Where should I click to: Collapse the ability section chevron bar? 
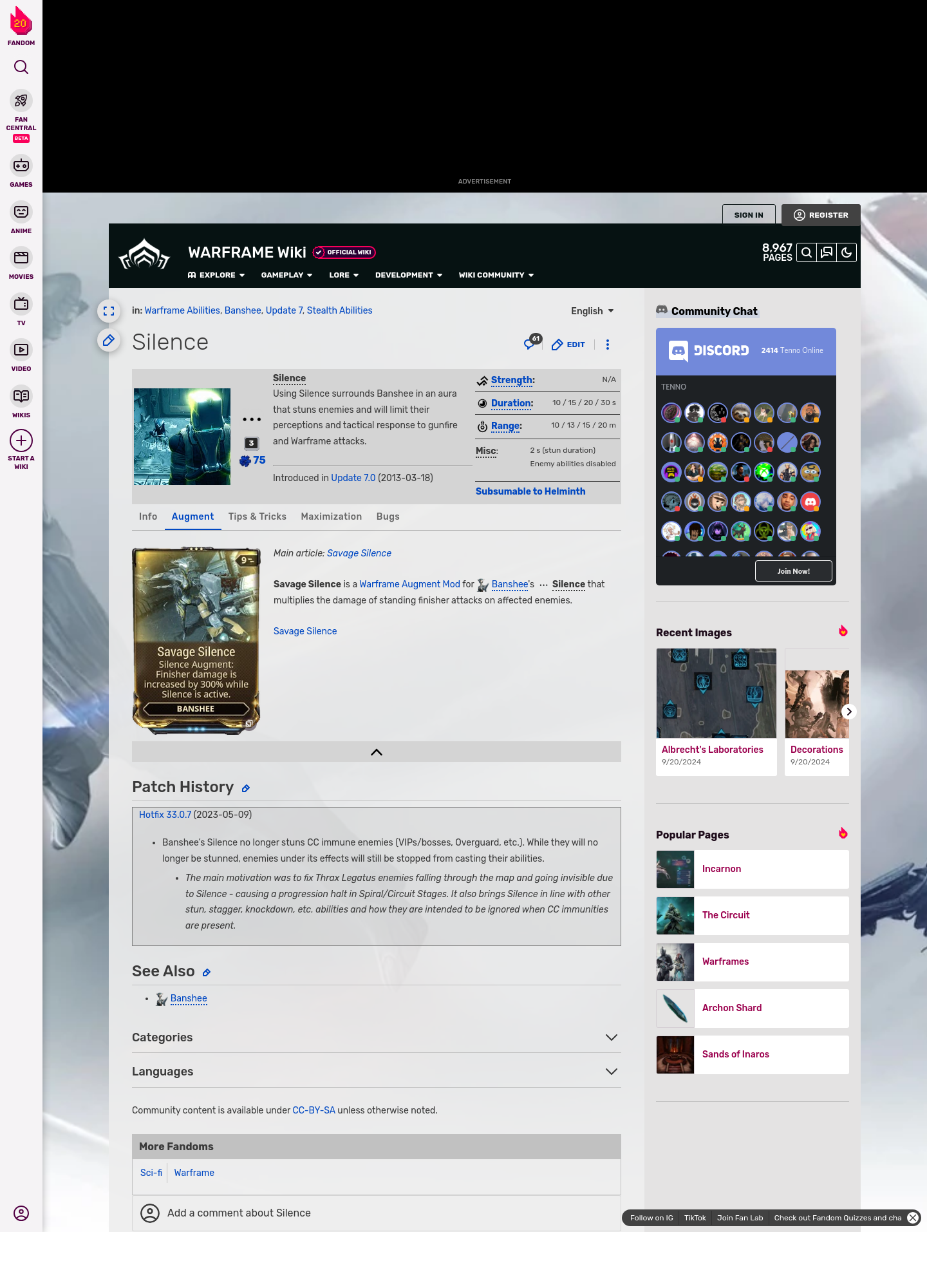pos(377,752)
